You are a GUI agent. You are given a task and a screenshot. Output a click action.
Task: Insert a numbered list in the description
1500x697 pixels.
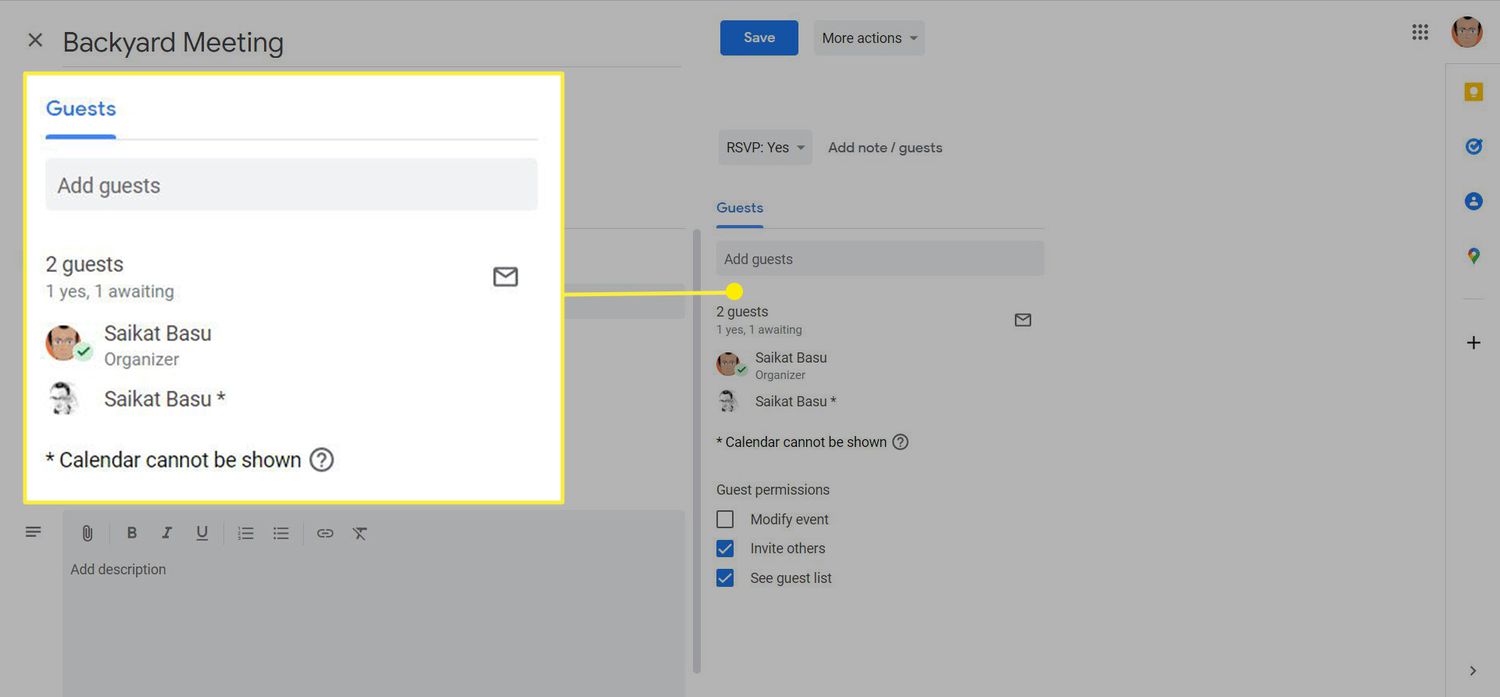click(246, 533)
